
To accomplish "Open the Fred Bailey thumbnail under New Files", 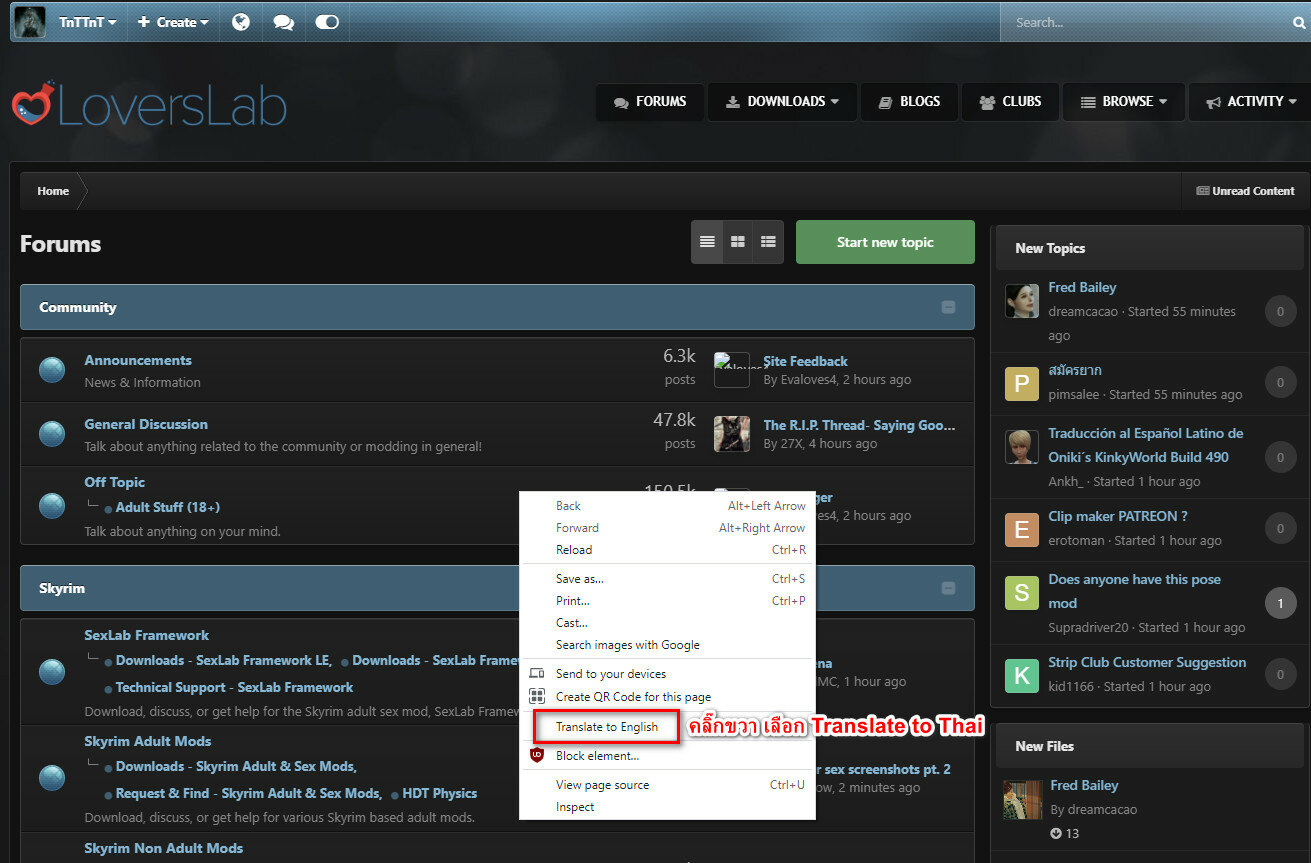I will pos(1023,800).
